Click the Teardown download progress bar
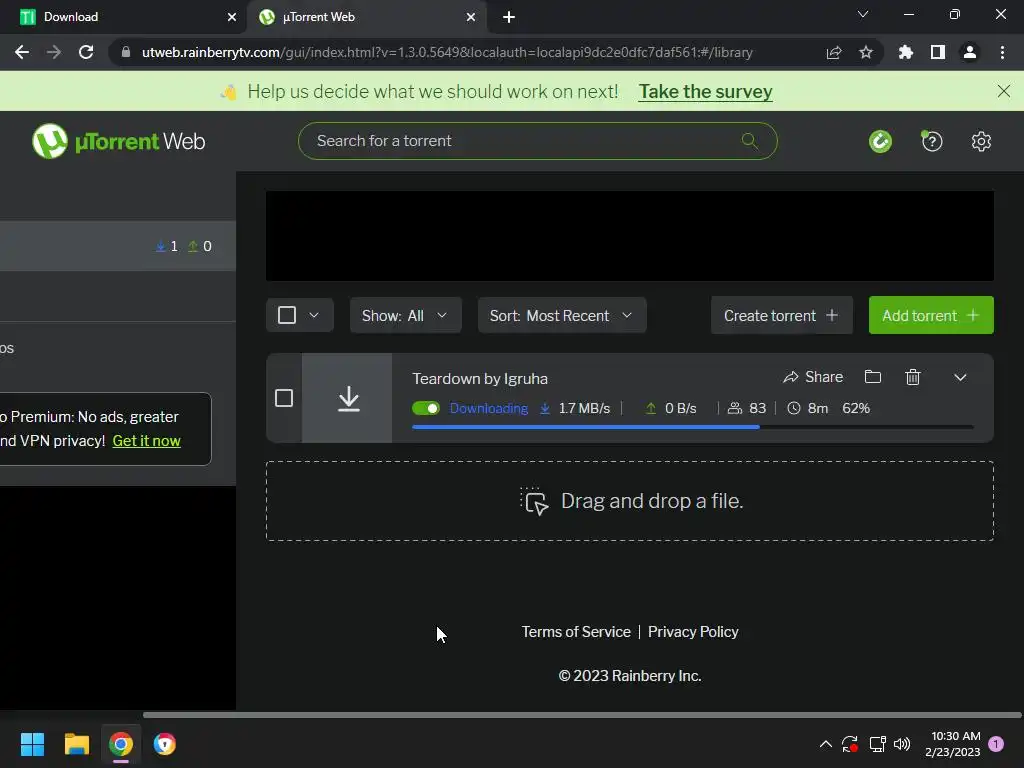Viewport: 1024px width, 768px height. [692, 427]
